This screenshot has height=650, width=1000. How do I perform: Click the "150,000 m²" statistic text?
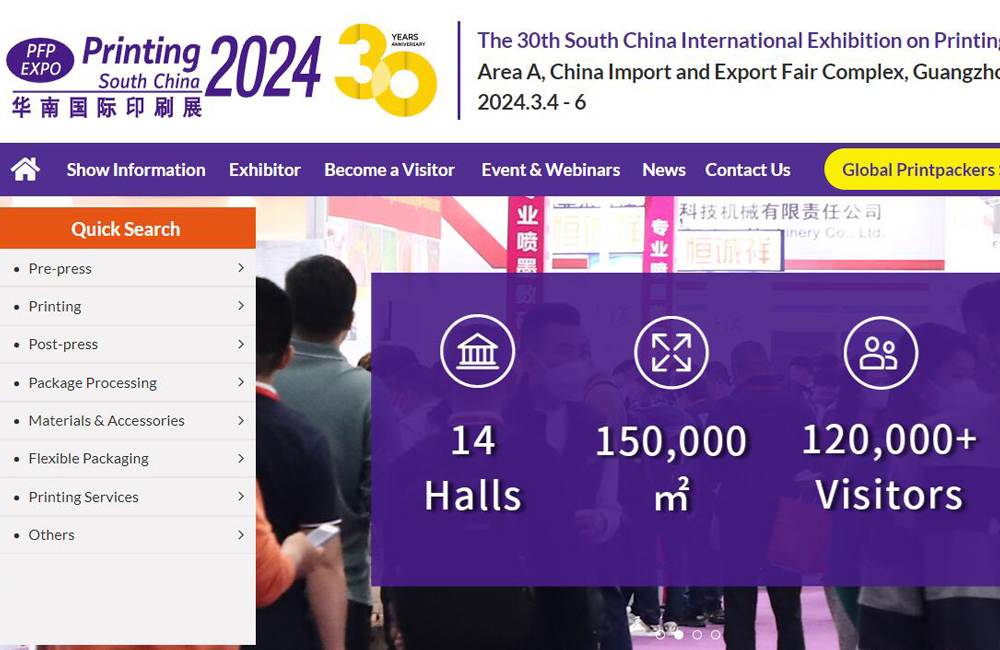click(x=671, y=468)
